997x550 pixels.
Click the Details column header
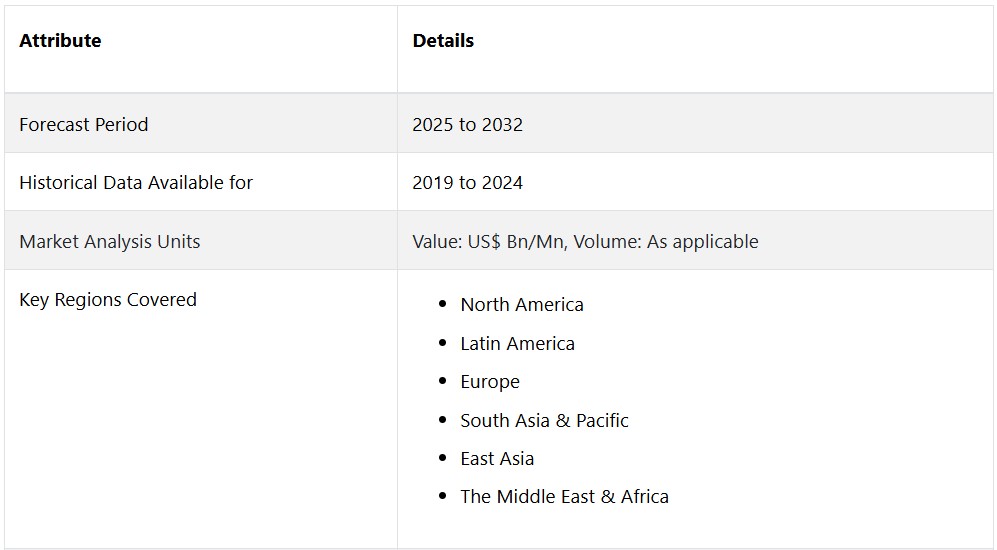pyautogui.click(x=443, y=41)
